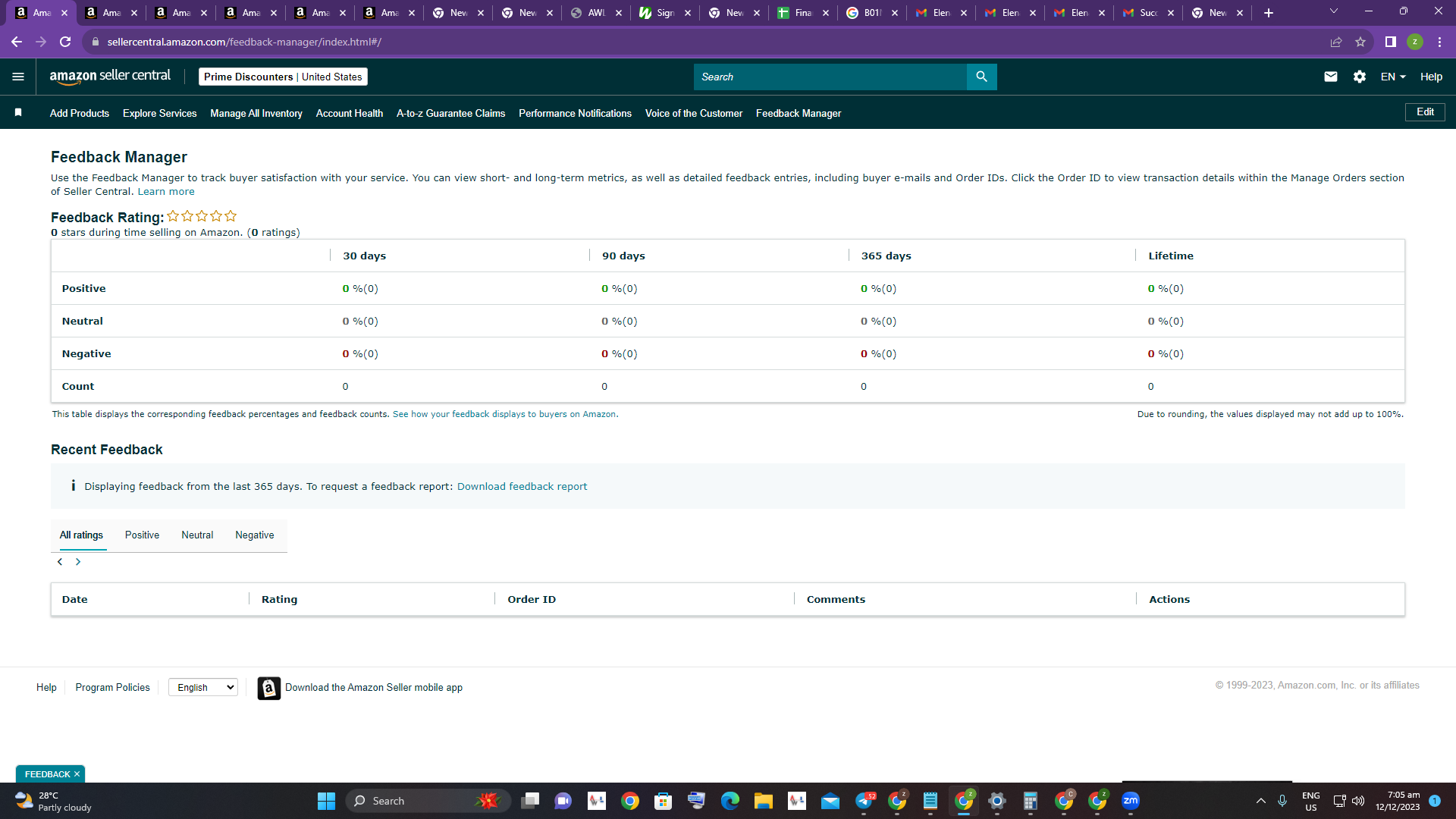This screenshot has width=1456, height=819.
Task: Open taskbar clock and date
Action: pos(1398,801)
